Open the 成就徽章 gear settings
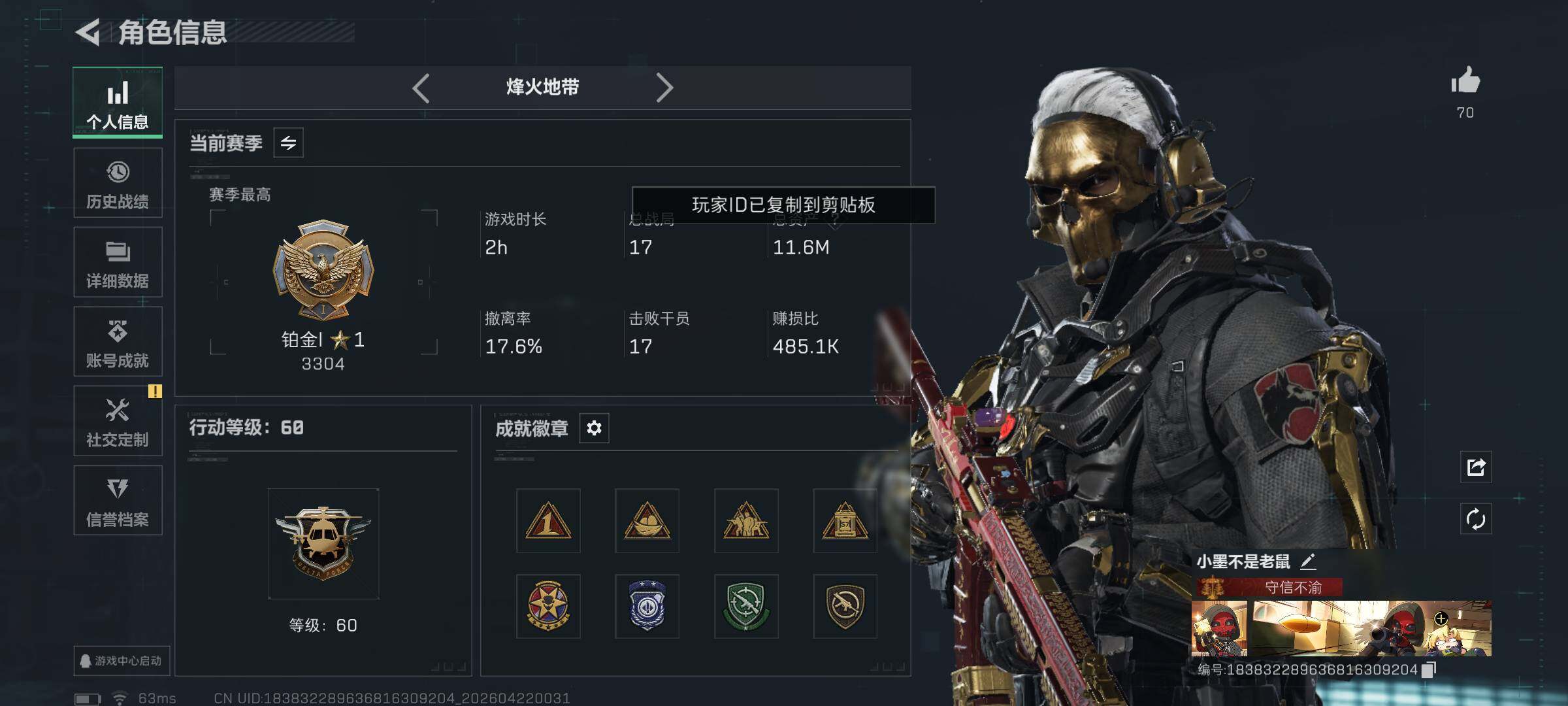1568x706 pixels. [x=594, y=428]
